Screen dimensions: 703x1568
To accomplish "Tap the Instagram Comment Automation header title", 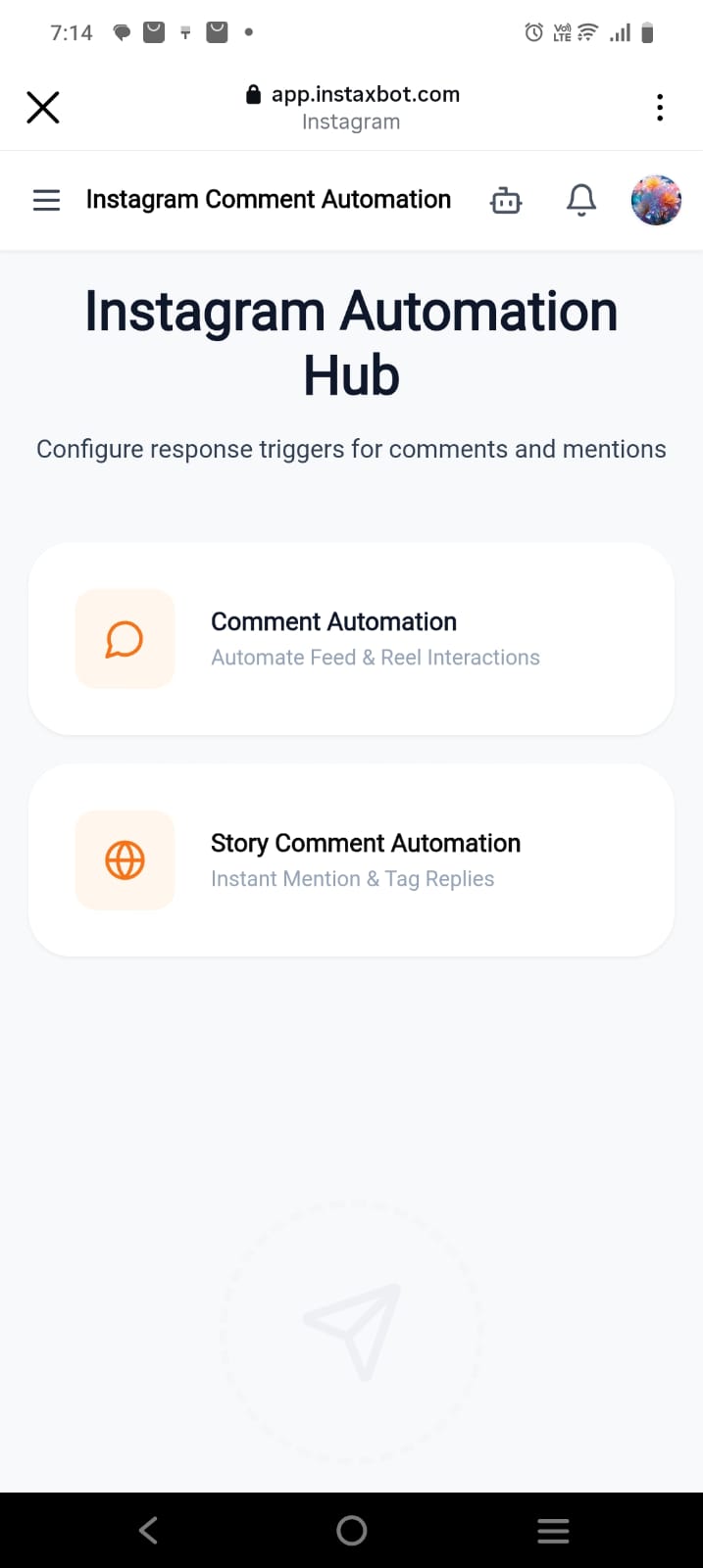I will coord(269,200).
